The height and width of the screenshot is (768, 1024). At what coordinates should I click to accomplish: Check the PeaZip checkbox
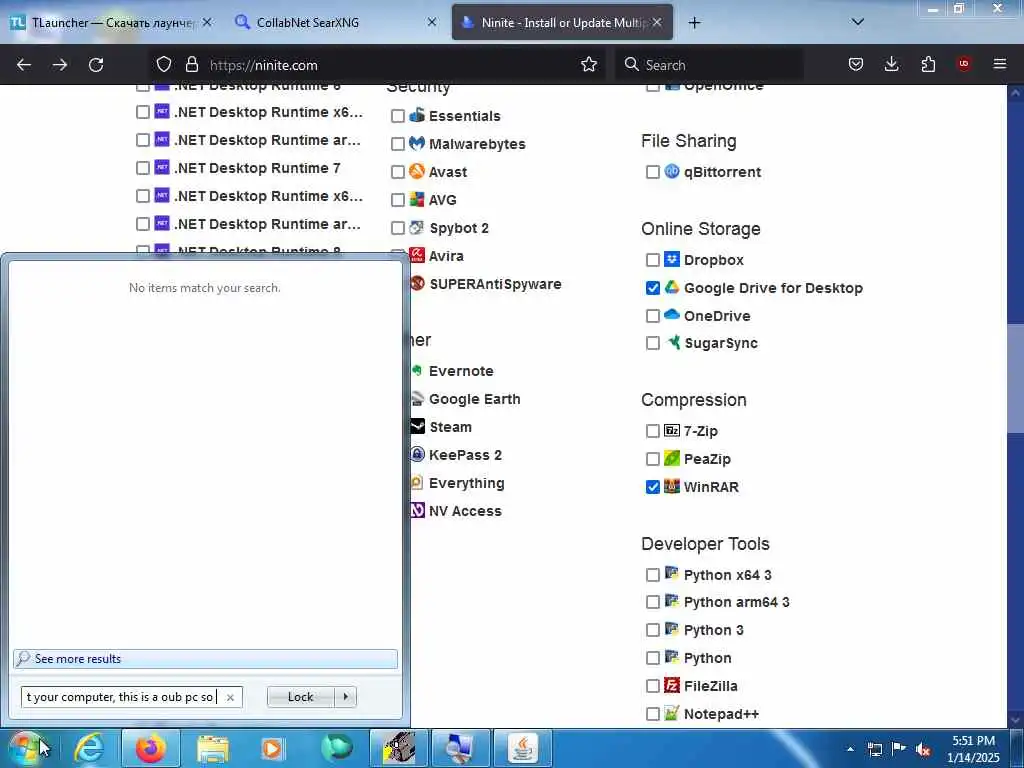(652, 459)
